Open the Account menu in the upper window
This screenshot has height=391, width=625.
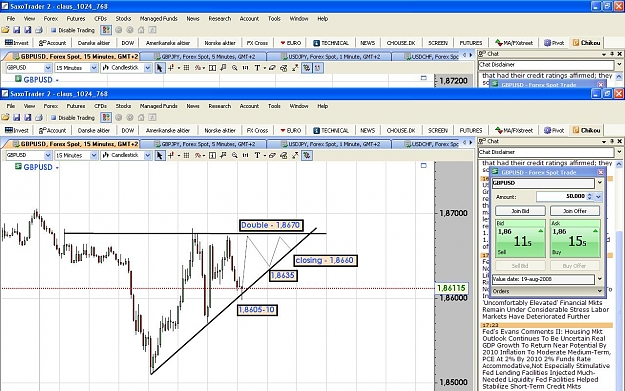tap(249, 19)
